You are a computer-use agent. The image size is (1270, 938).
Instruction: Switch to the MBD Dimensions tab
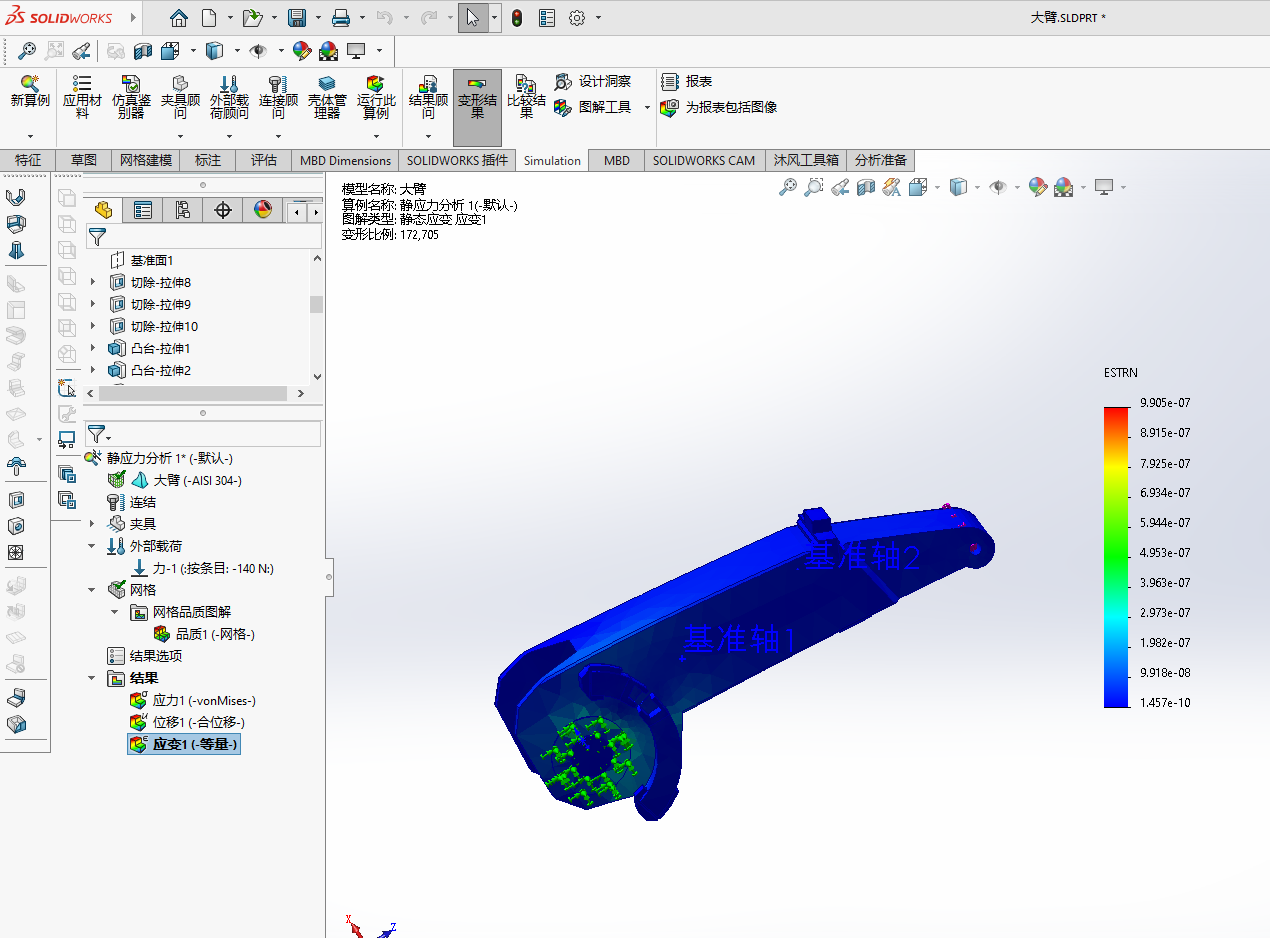[x=346, y=160]
